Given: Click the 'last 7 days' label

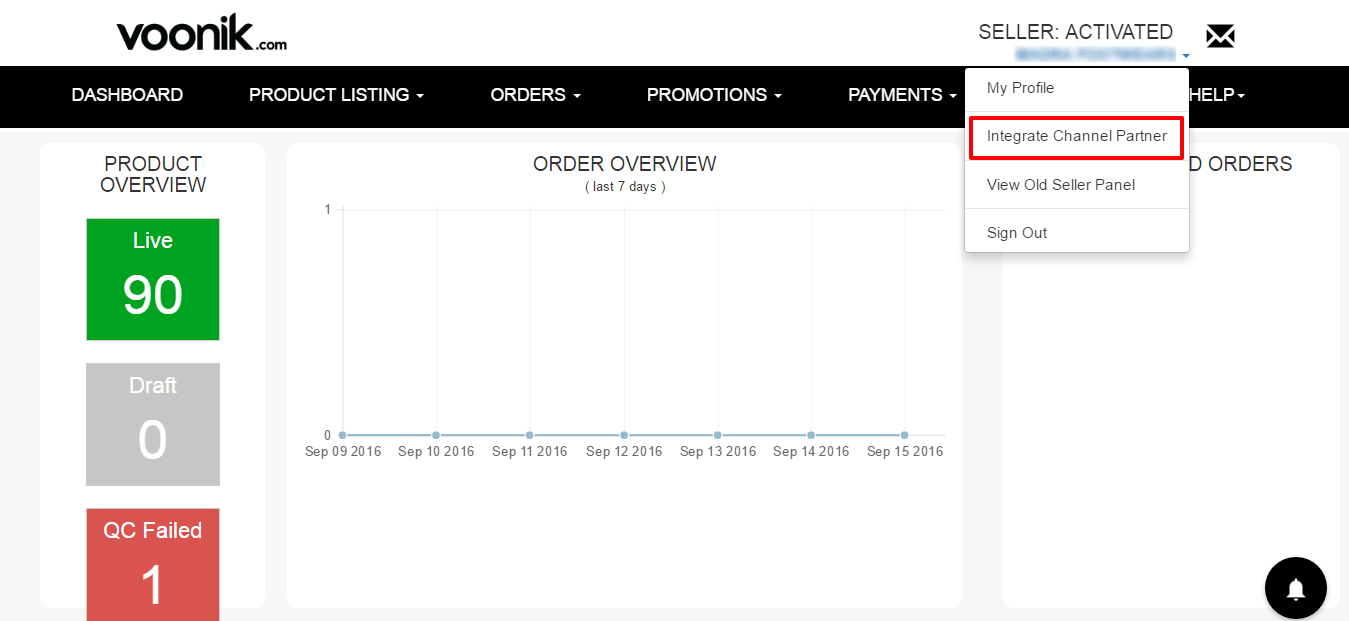Looking at the screenshot, I should tap(625, 187).
